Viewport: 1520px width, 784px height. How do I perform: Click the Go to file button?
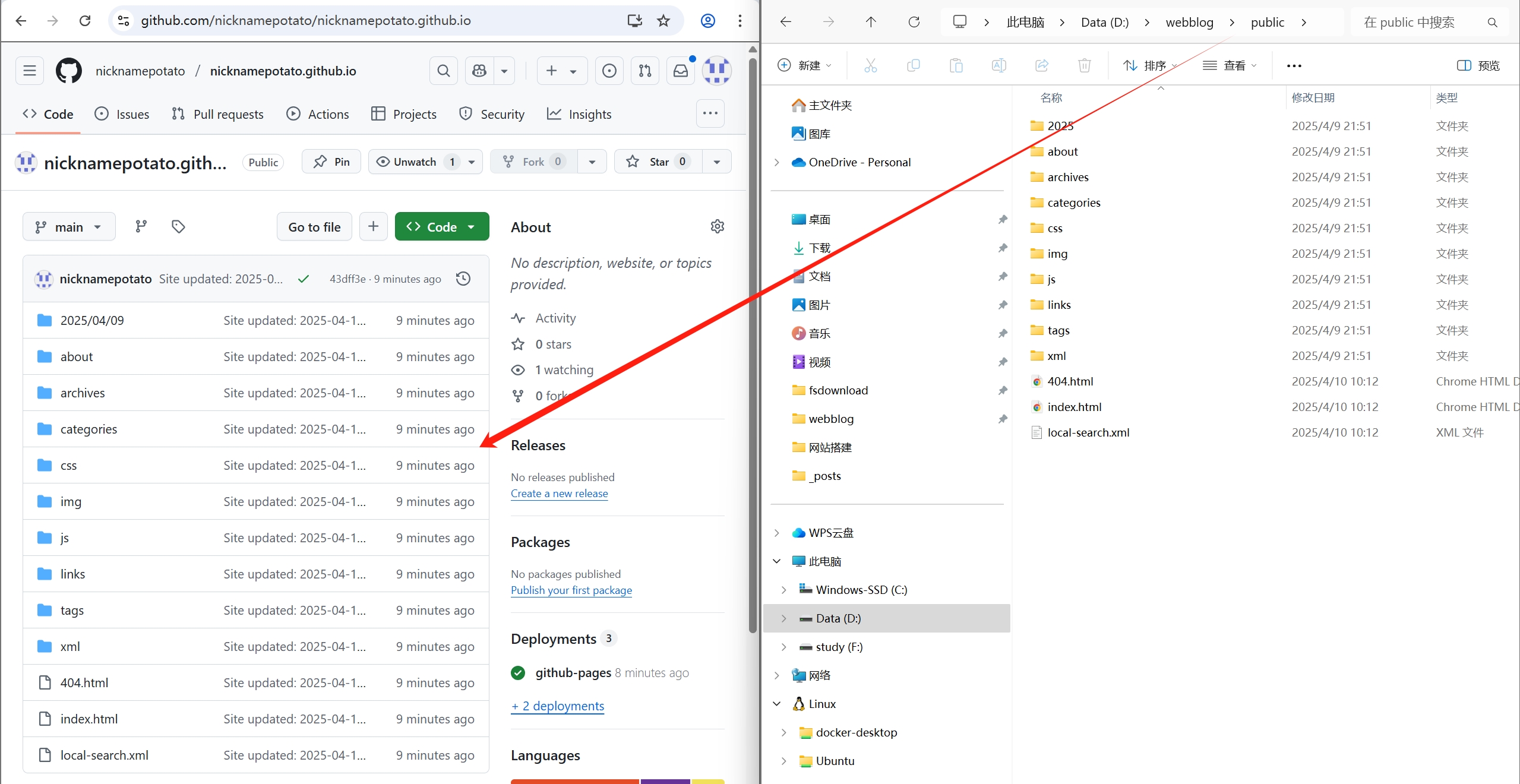pos(314,227)
